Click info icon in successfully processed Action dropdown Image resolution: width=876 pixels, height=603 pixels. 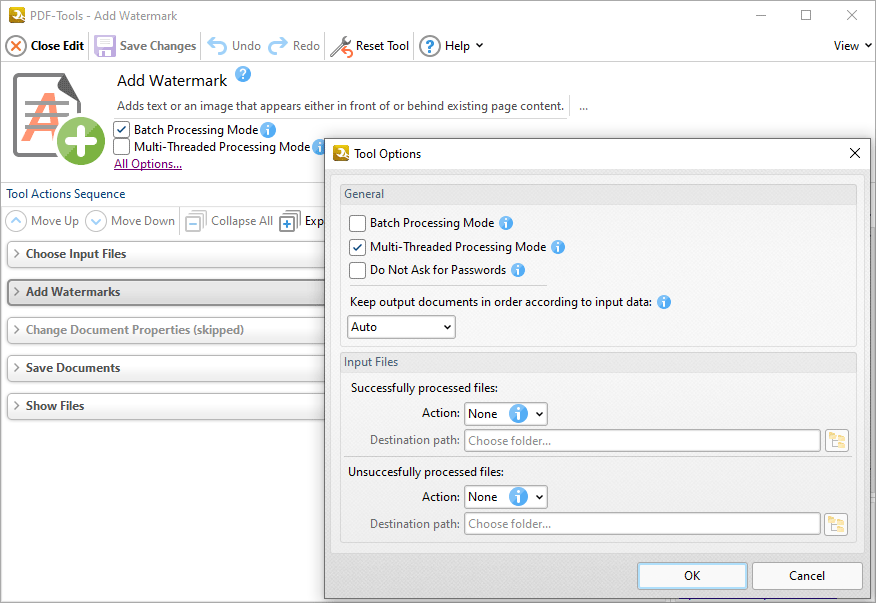point(518,414)
